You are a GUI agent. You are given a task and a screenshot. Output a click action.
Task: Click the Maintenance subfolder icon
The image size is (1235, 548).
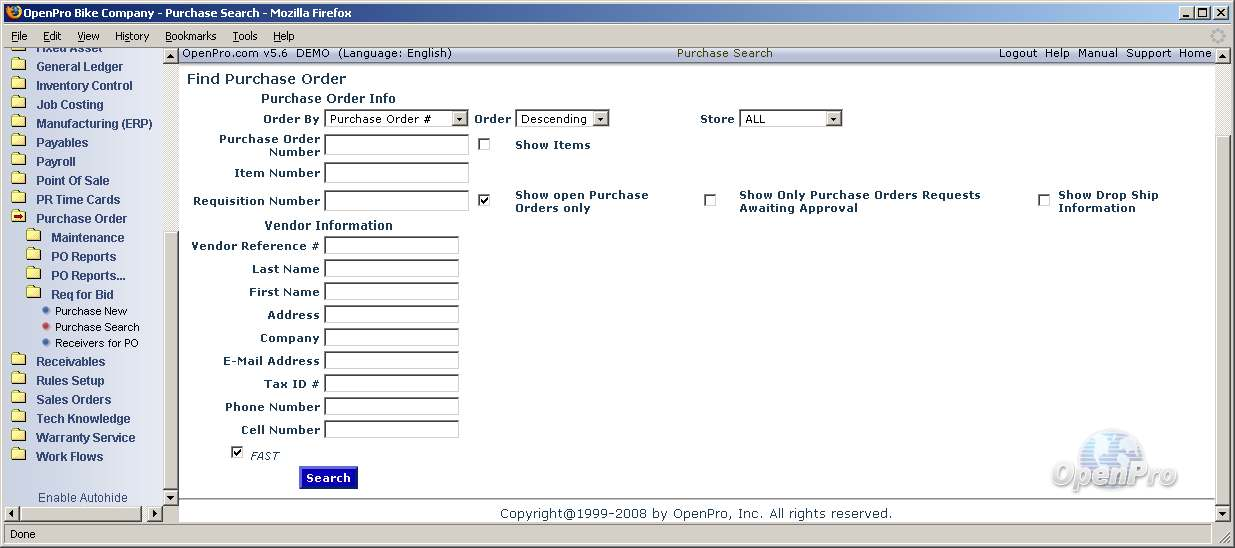pos(34,237)
